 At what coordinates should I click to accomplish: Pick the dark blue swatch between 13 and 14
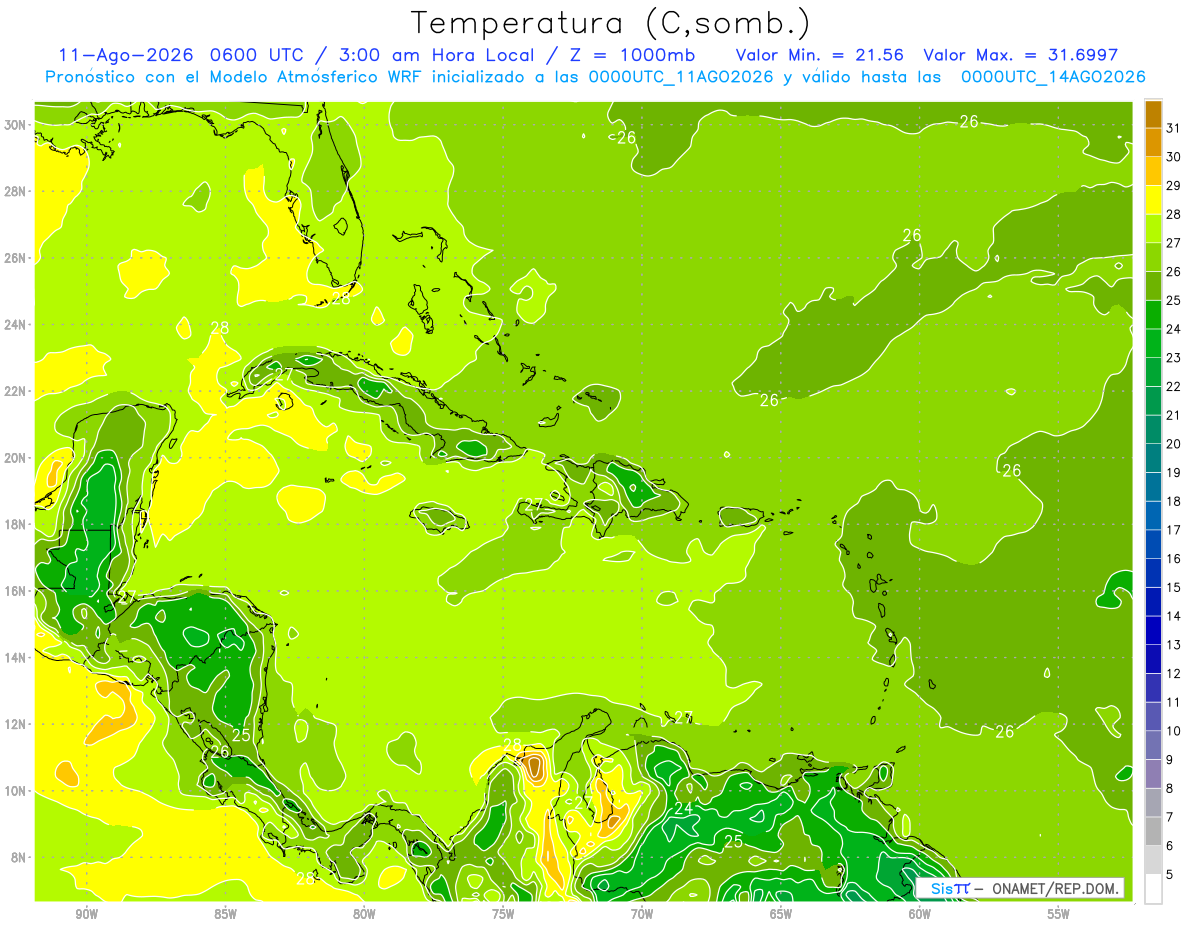tap(1153, 631)
